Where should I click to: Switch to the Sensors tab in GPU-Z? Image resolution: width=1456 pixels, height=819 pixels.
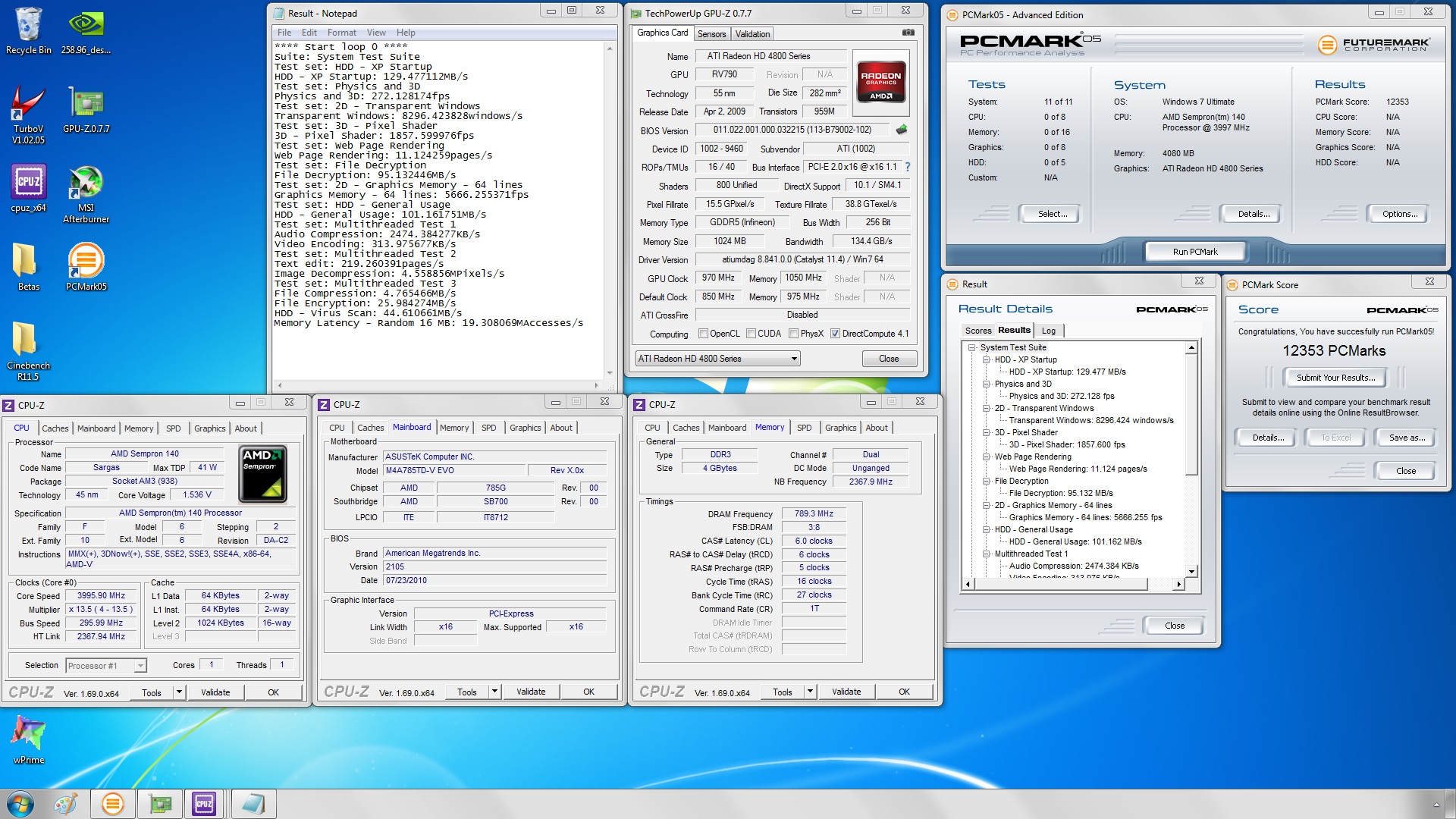(711, 34)
